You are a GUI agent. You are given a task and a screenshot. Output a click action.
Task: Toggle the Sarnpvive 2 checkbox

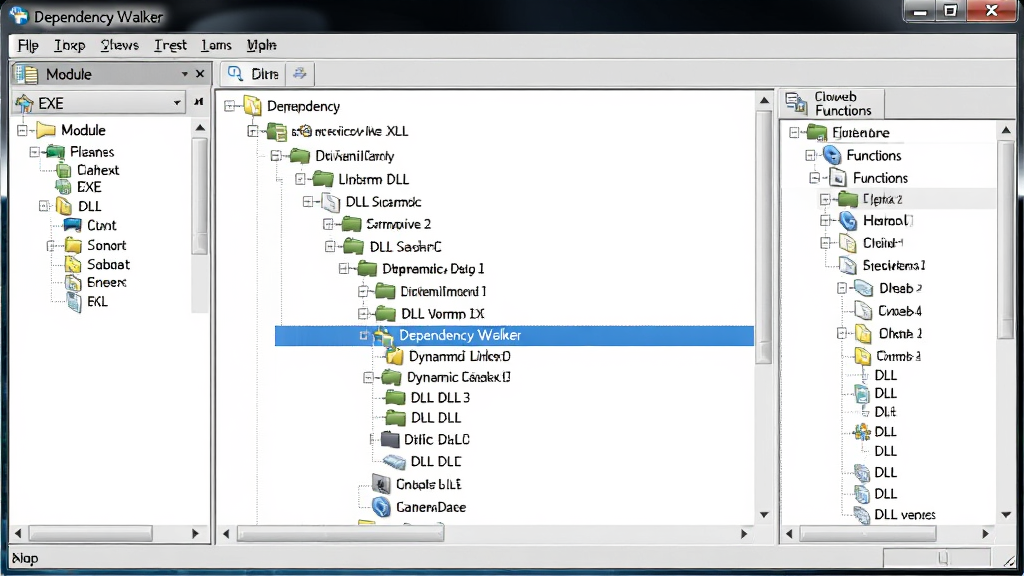328,225
